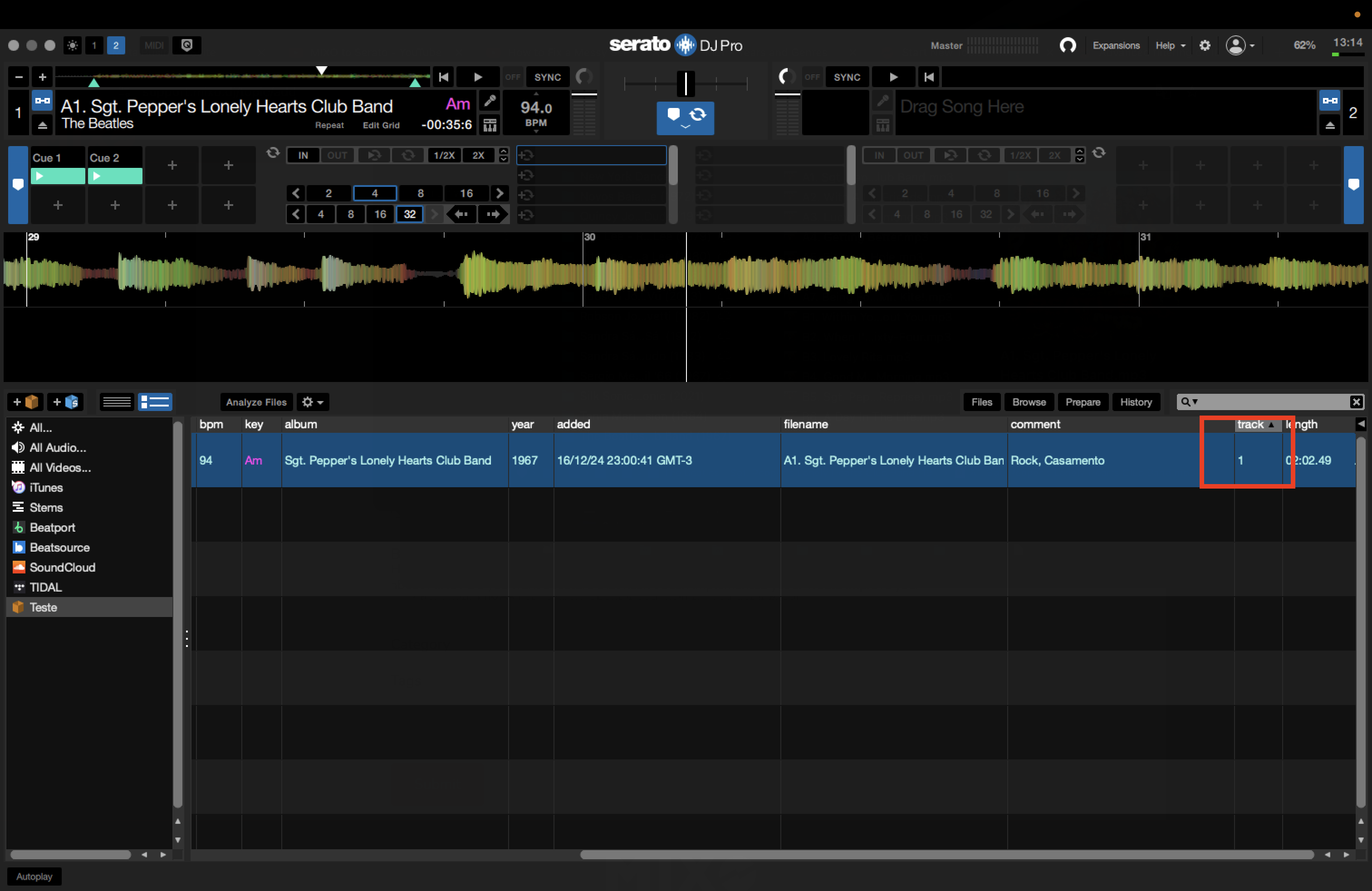Click deck 1 jump to start button

[443, 77]
